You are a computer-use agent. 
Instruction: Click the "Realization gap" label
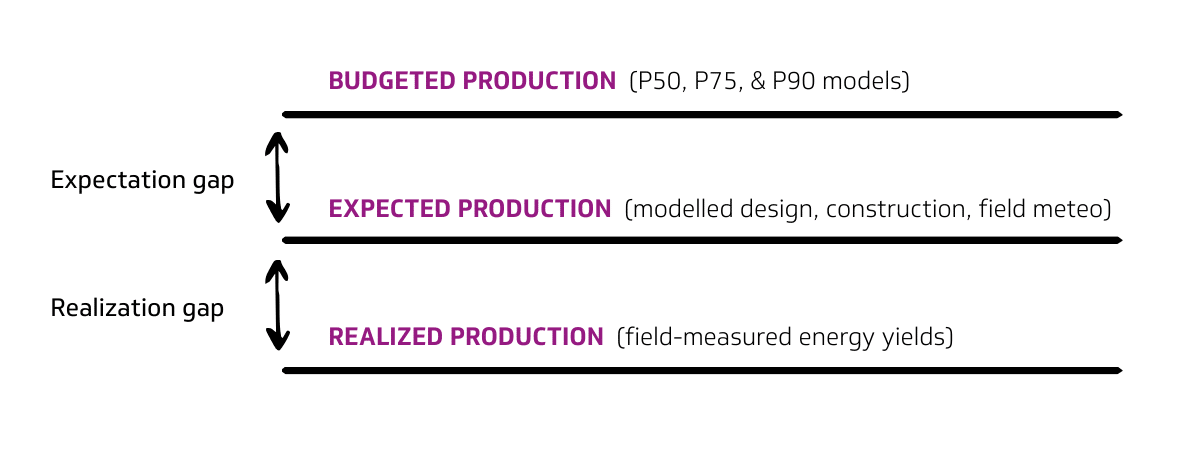click(x=137, y=309)
